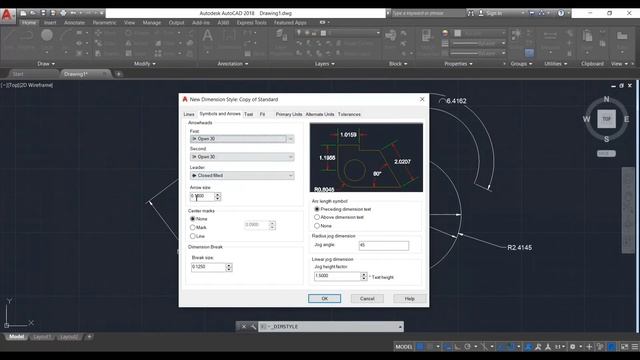Open status bar customization menu
This screenshot has width=640, height=360.
point(635,347)
